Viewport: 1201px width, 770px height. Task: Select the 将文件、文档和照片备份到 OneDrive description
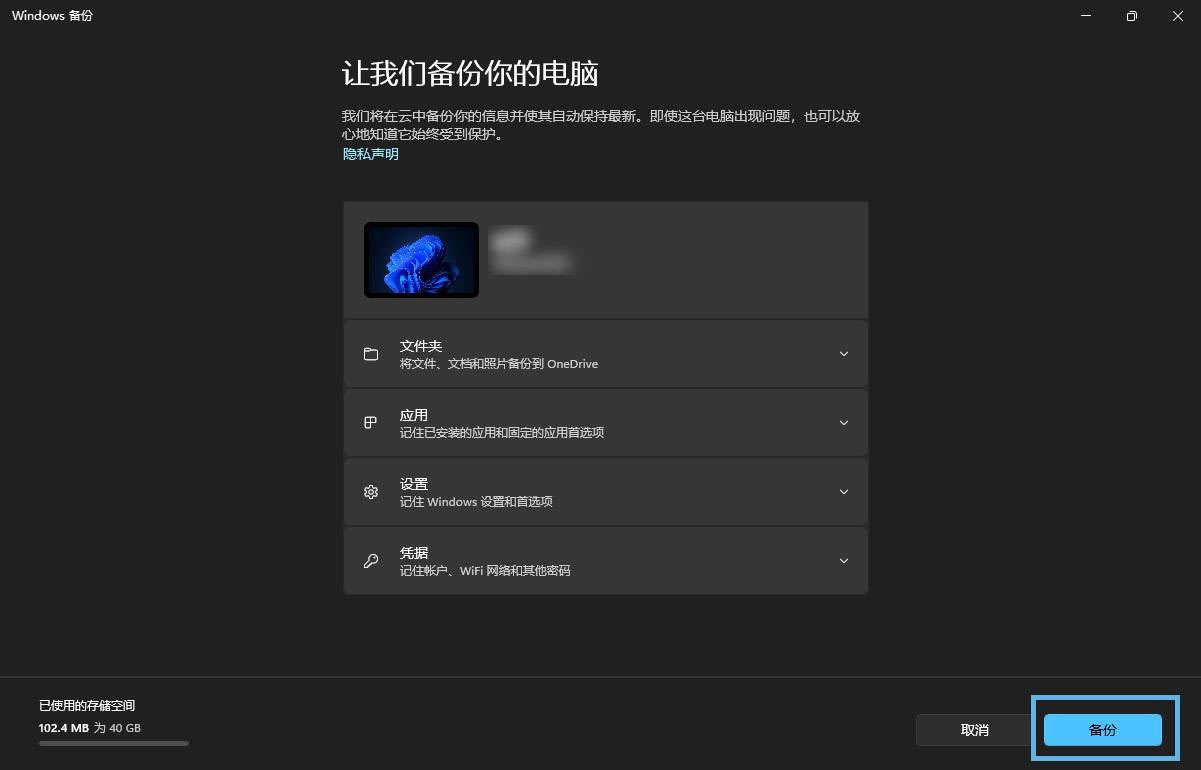coord(498,364)
